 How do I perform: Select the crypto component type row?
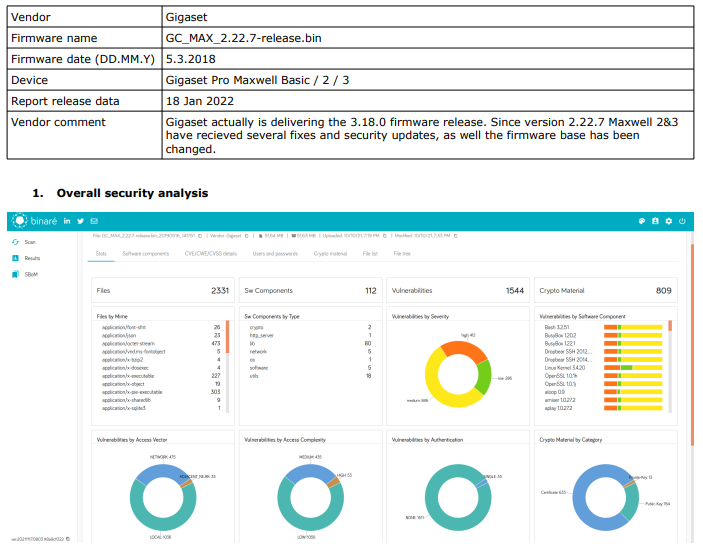310,328
